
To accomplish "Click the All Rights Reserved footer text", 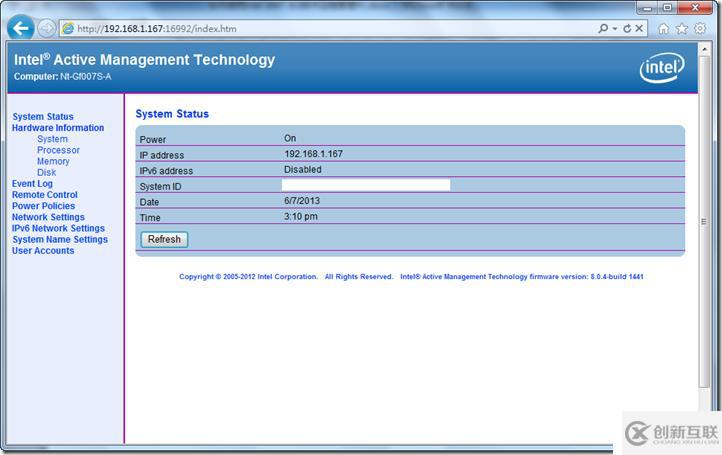I will [x=359, y=277].
